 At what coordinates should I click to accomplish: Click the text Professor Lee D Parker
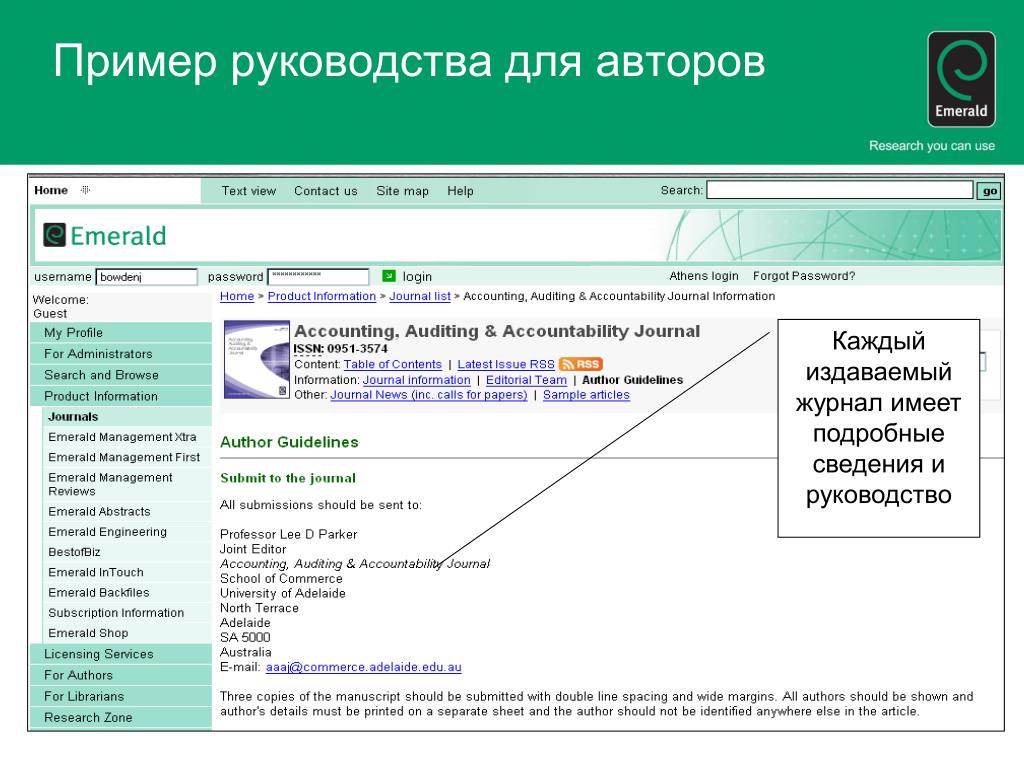pos(289,534)
